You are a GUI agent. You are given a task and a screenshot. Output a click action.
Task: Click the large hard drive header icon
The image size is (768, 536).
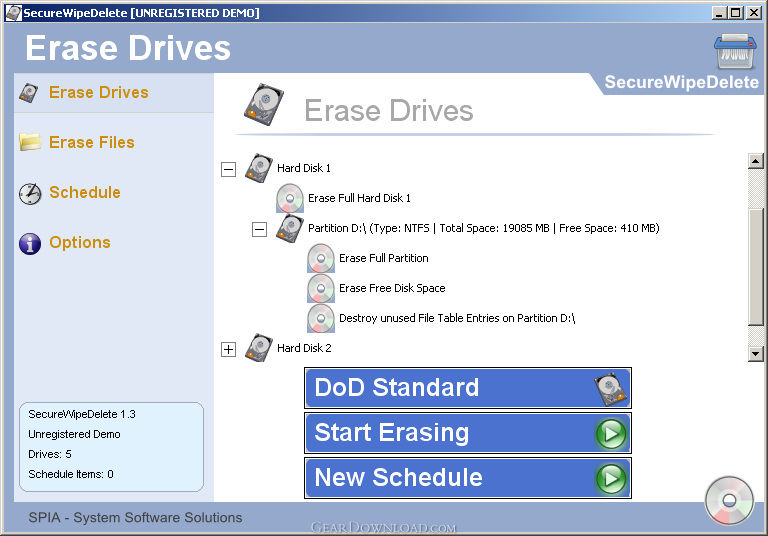point(264,104)
